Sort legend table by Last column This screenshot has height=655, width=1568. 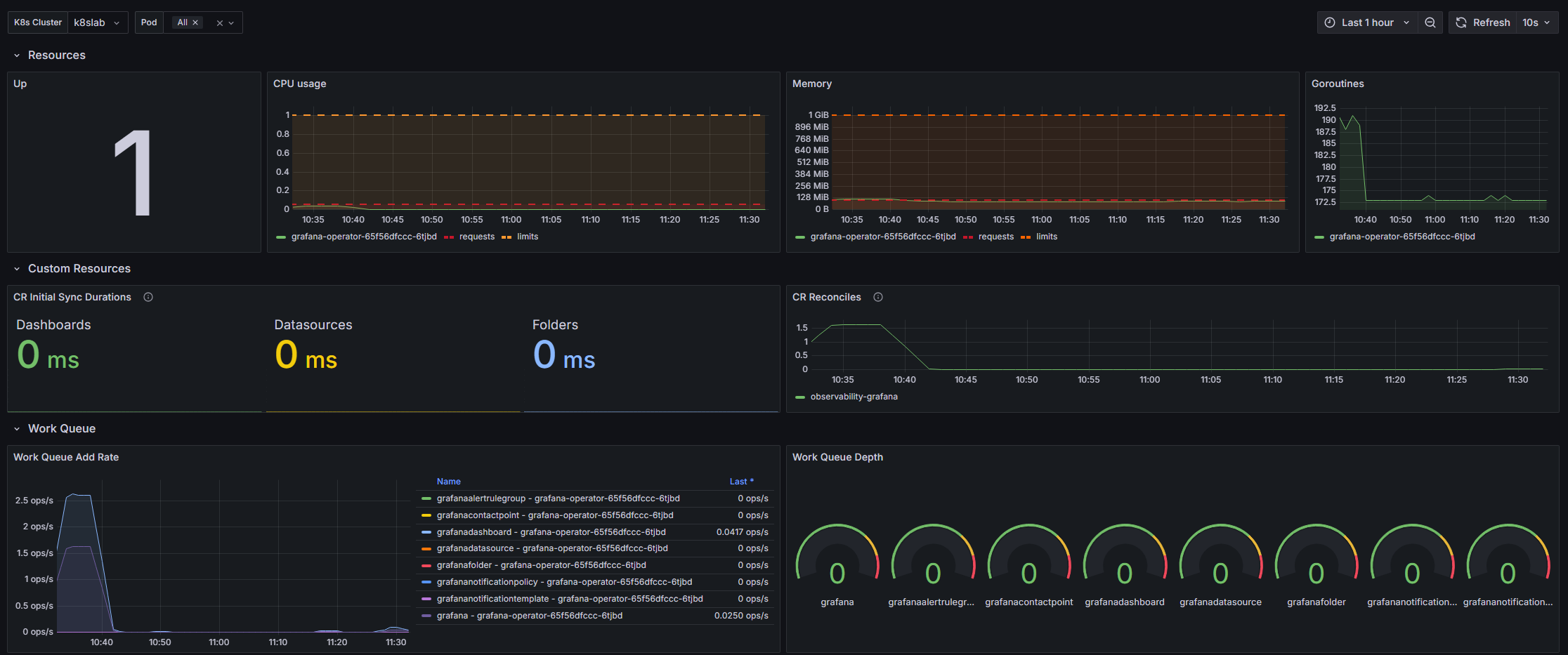741,482
